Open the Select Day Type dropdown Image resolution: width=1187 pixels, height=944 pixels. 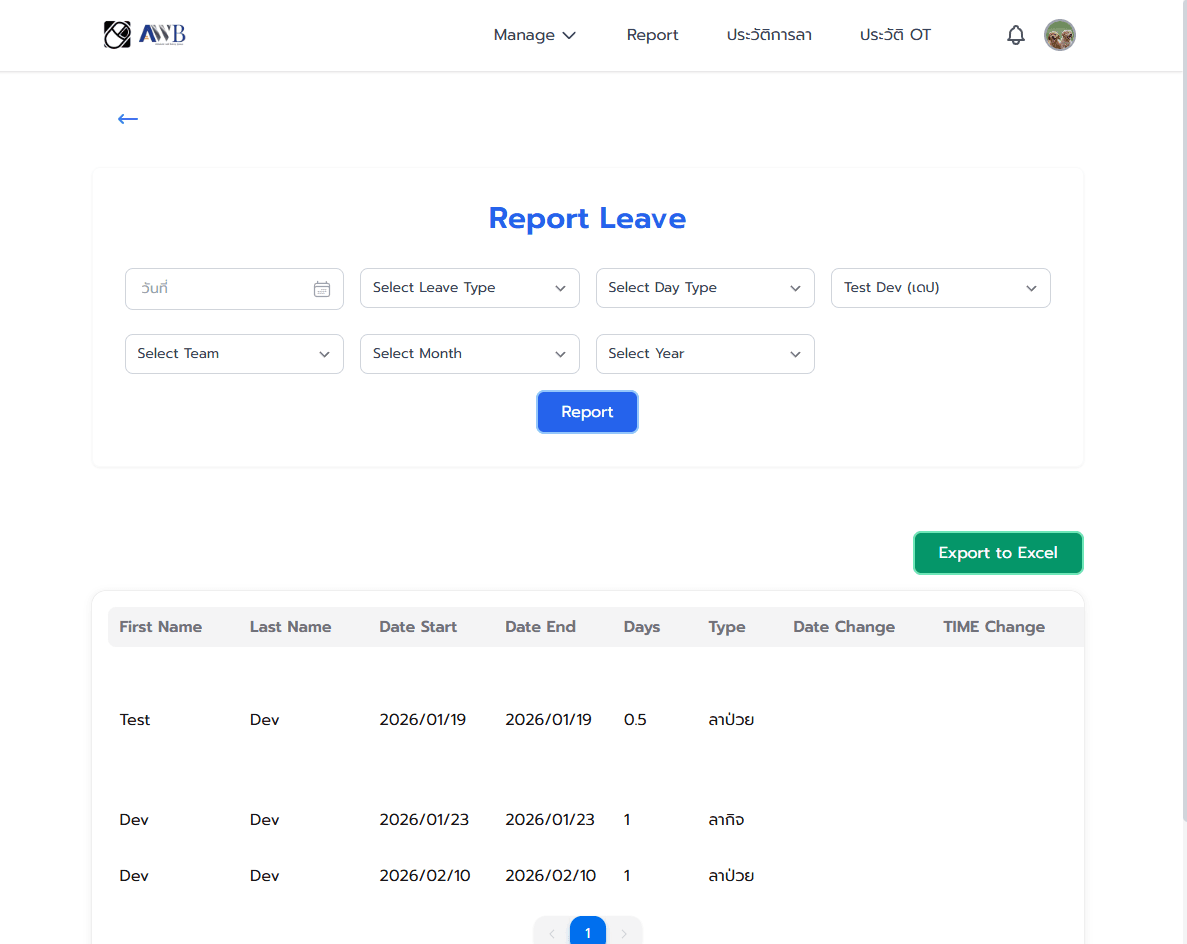[x=705, y=288]
